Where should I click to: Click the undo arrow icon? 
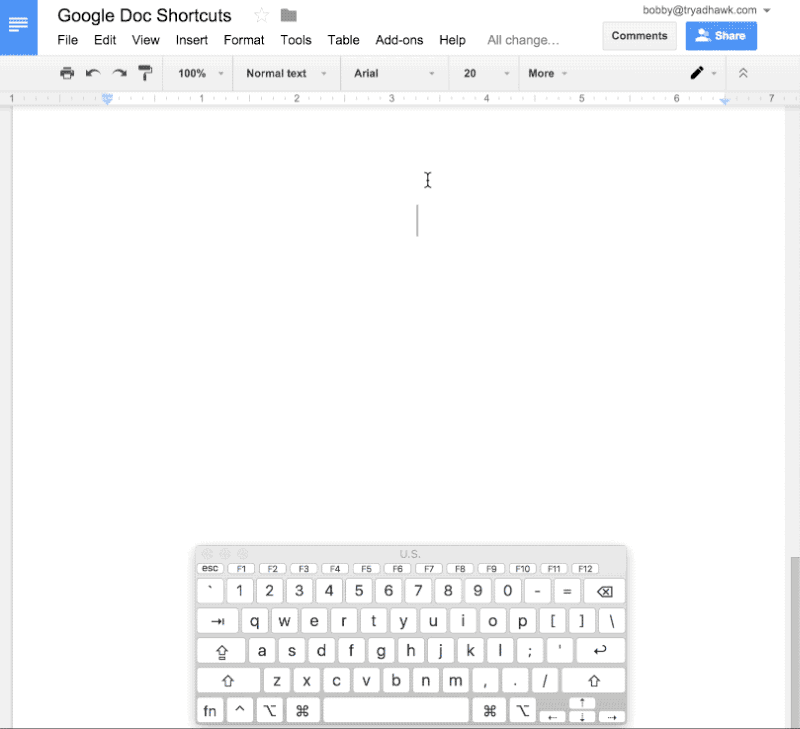[93, 73]
